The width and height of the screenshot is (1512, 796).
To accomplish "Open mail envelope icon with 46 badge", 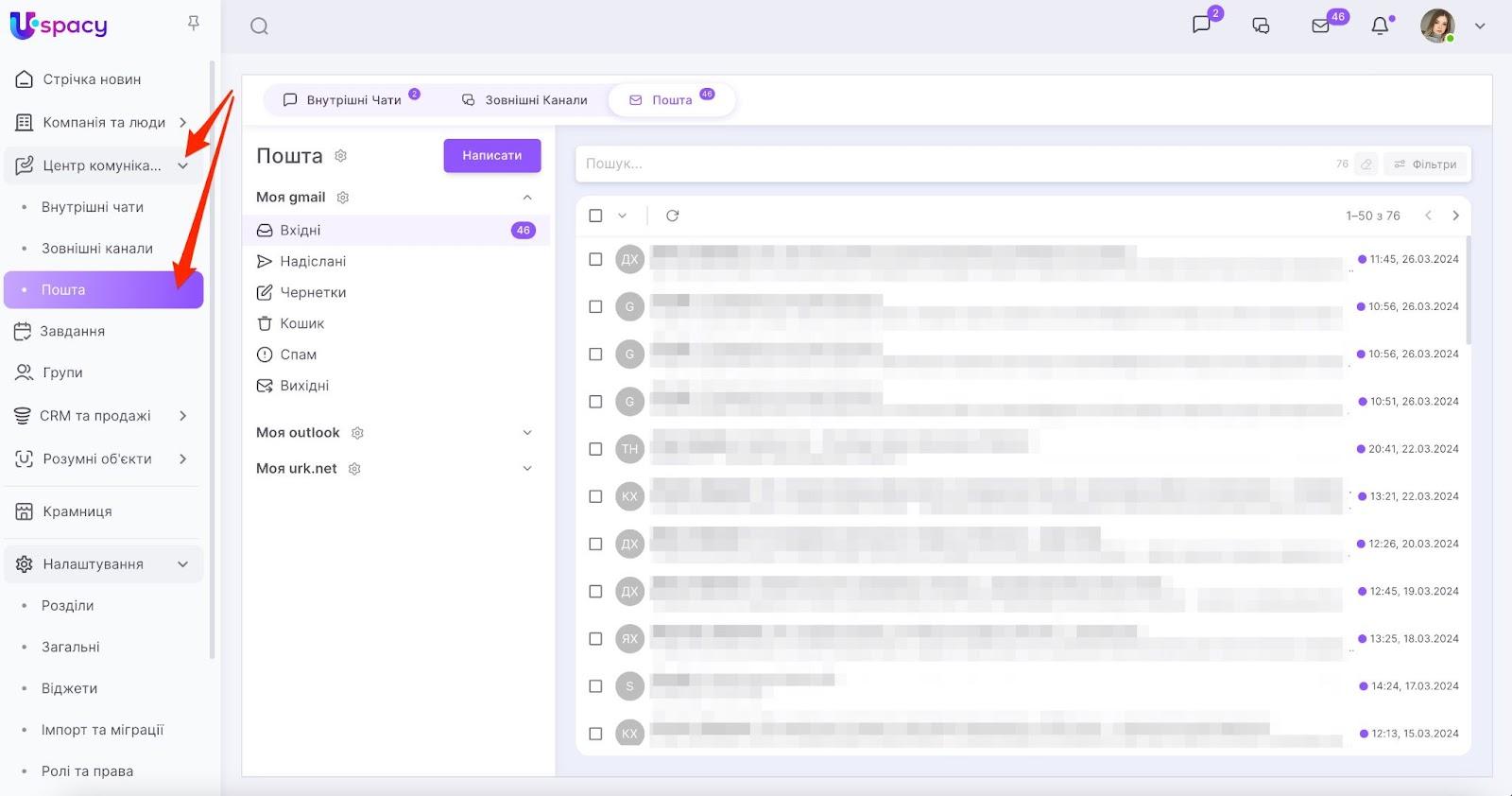I will click(x=1321, y=26).
